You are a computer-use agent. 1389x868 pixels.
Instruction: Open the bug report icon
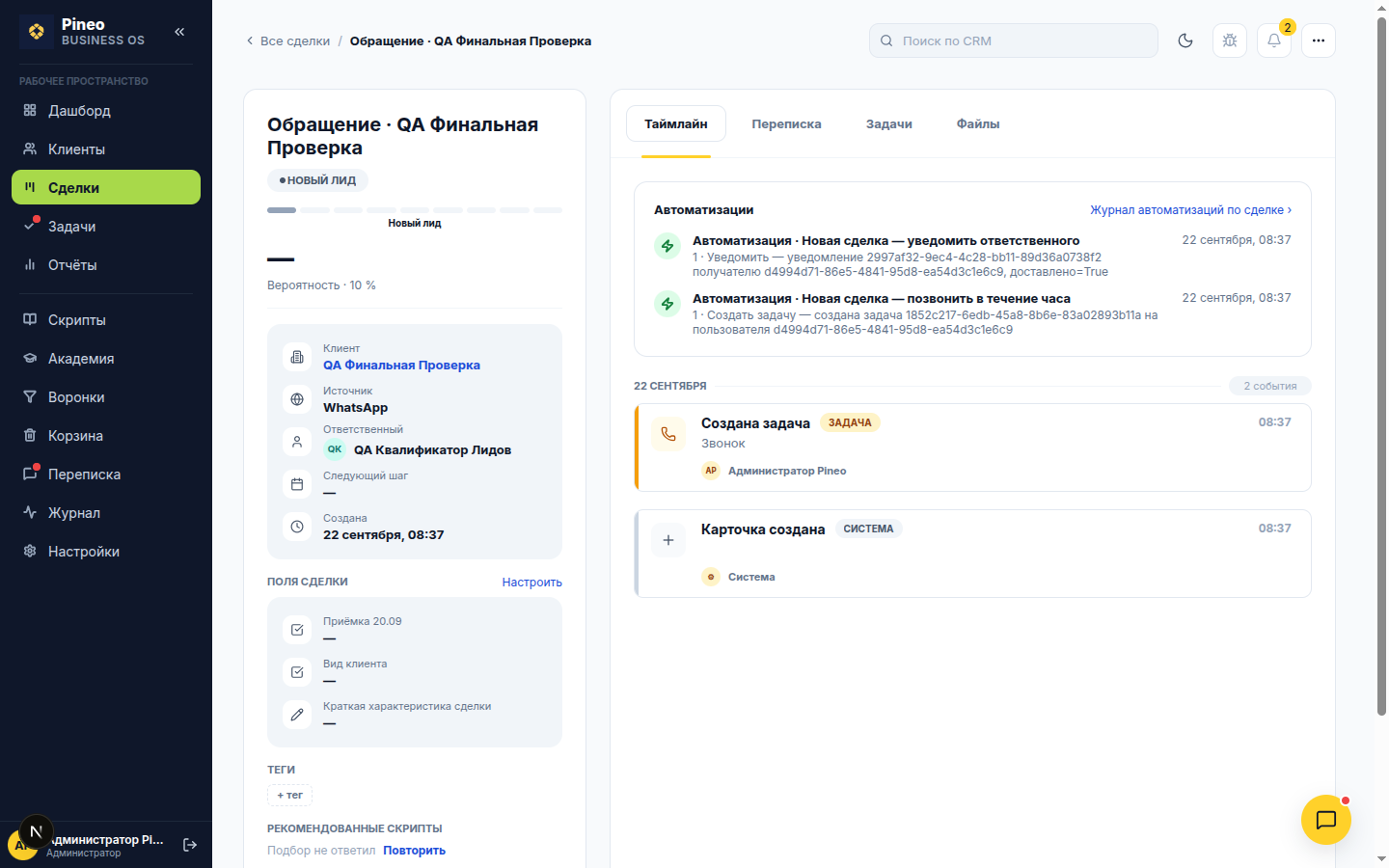coord(1230,41)
